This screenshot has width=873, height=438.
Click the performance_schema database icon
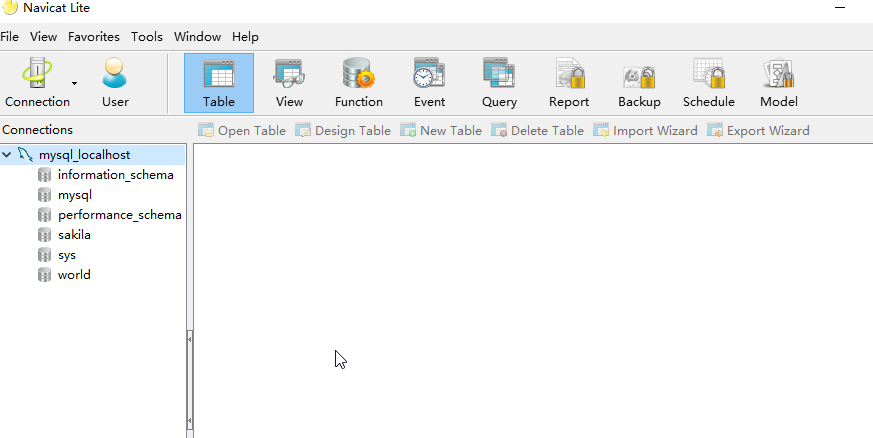click(45, 215)
